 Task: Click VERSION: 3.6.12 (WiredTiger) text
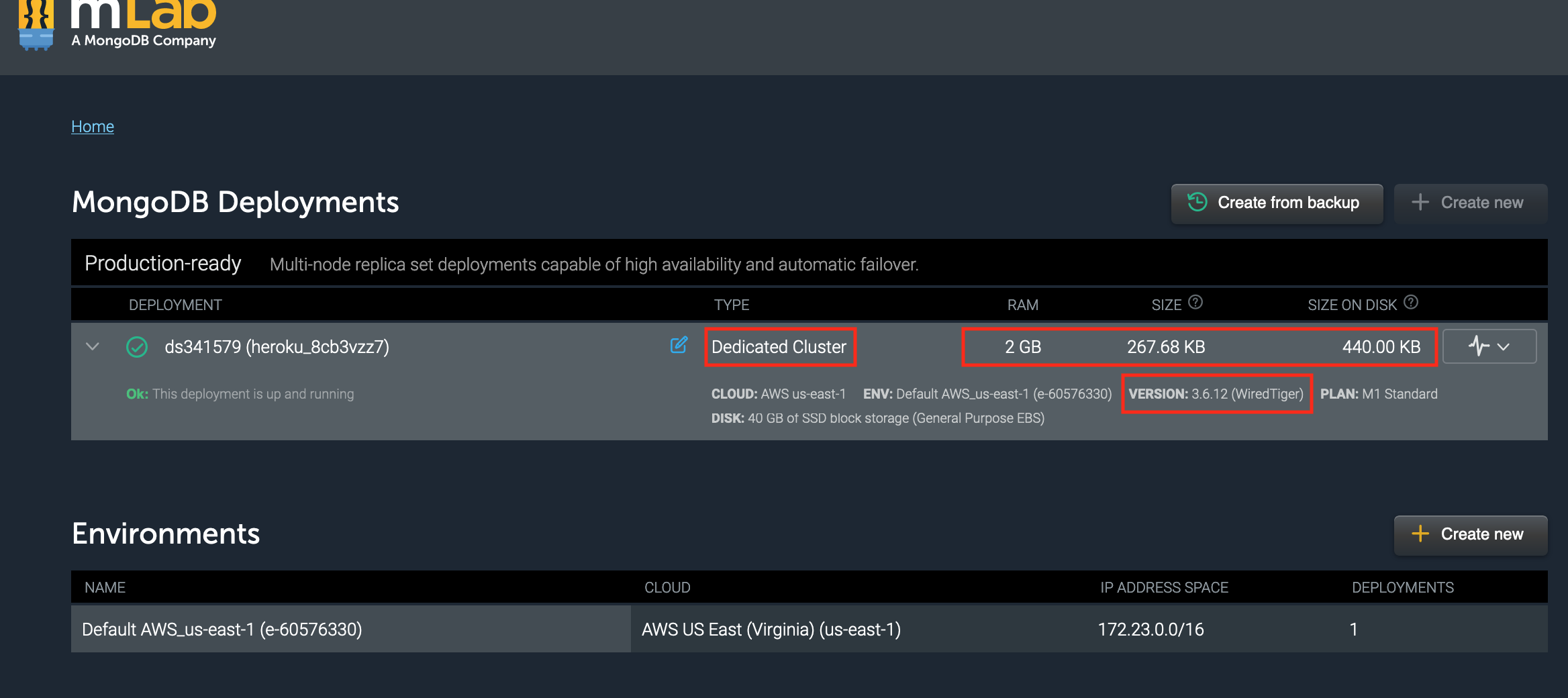(x=1216, y=394)
